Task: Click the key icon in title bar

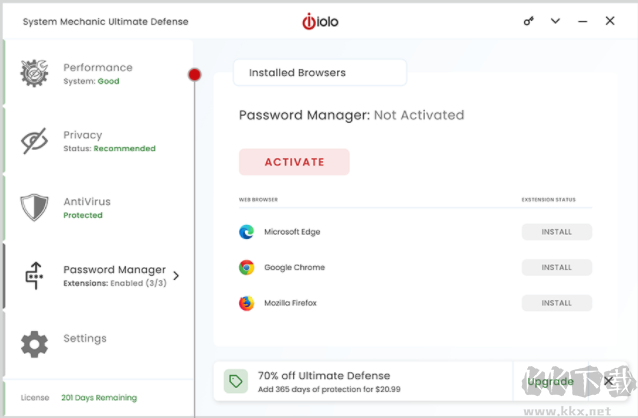Action: coord(529,21)
